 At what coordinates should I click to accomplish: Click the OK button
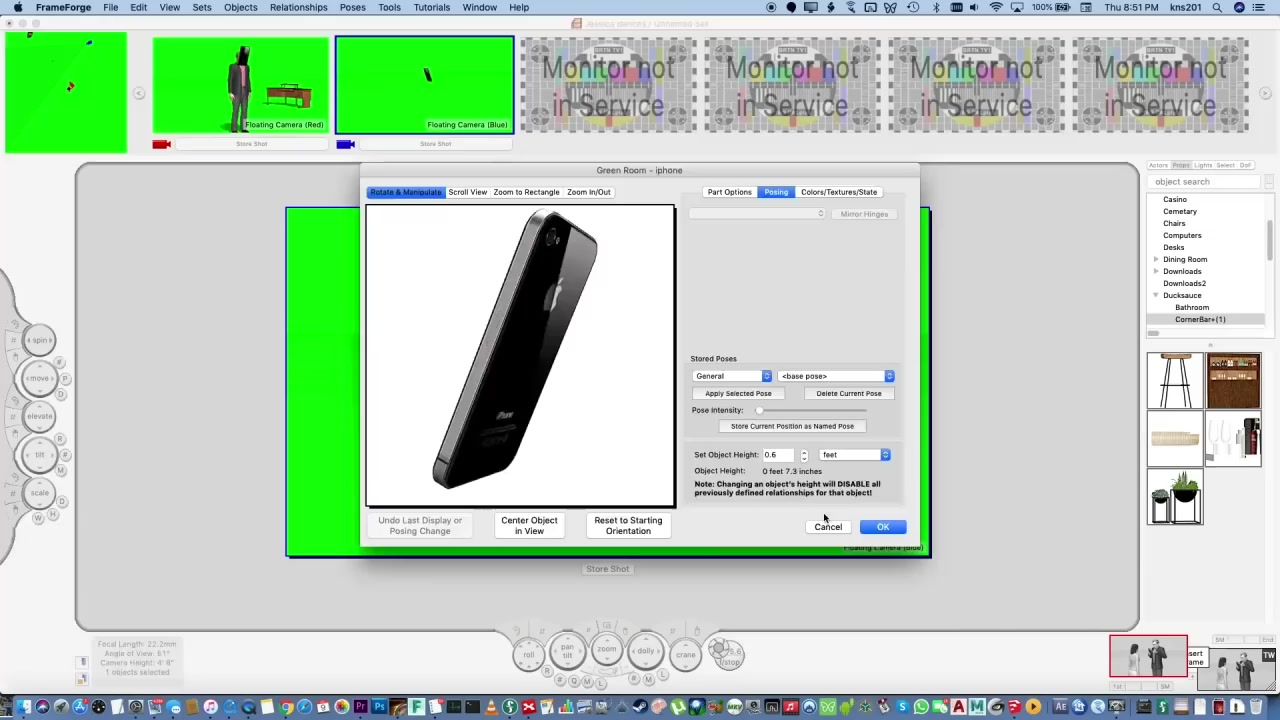883,527
